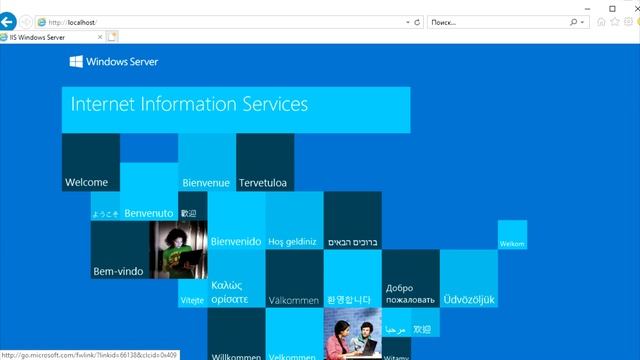
Task: Click the Καλώς ορίσατε tile
Action: [x=236, y=279]
